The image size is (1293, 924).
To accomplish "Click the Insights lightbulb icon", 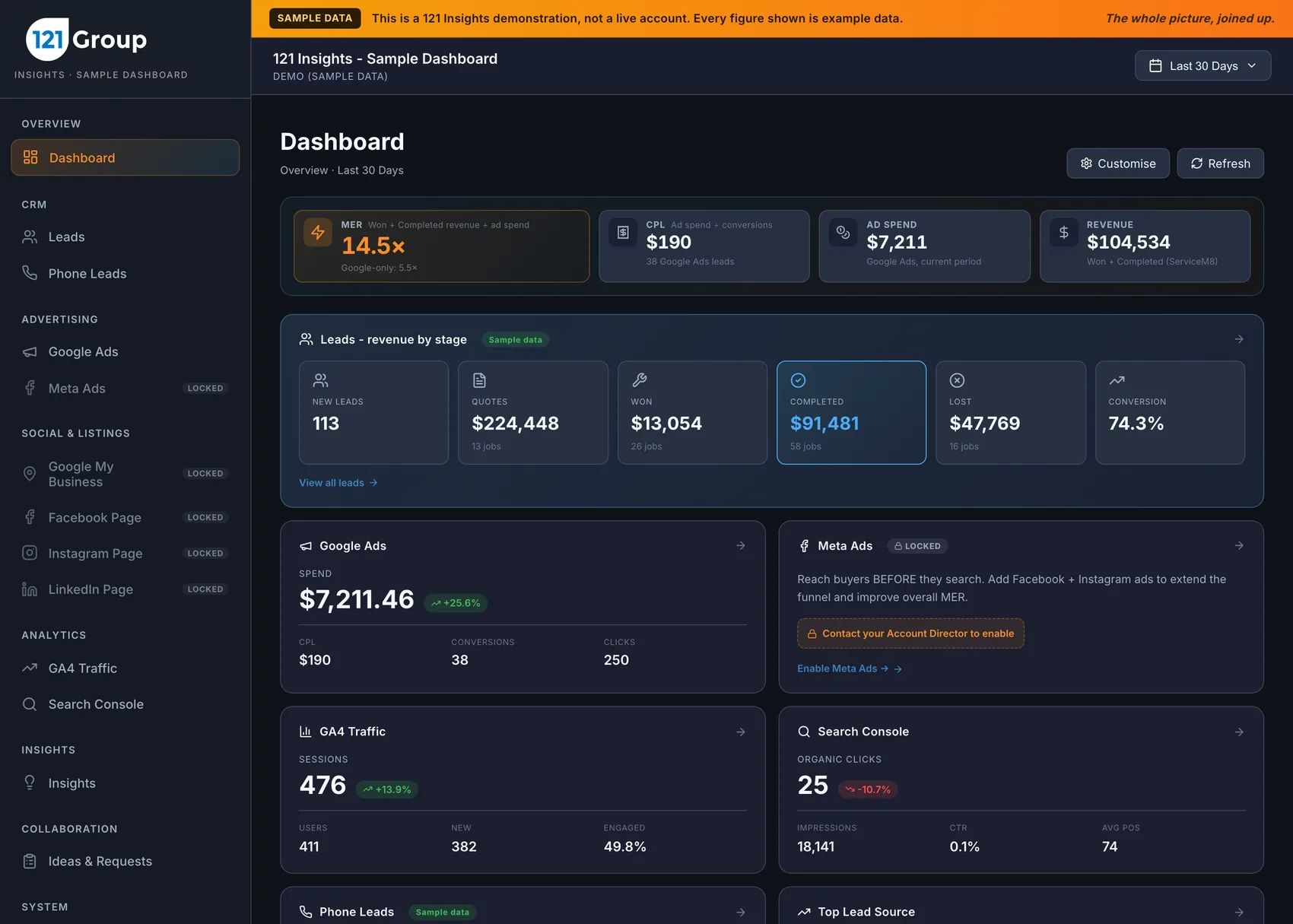I will [x=30, y=783].
